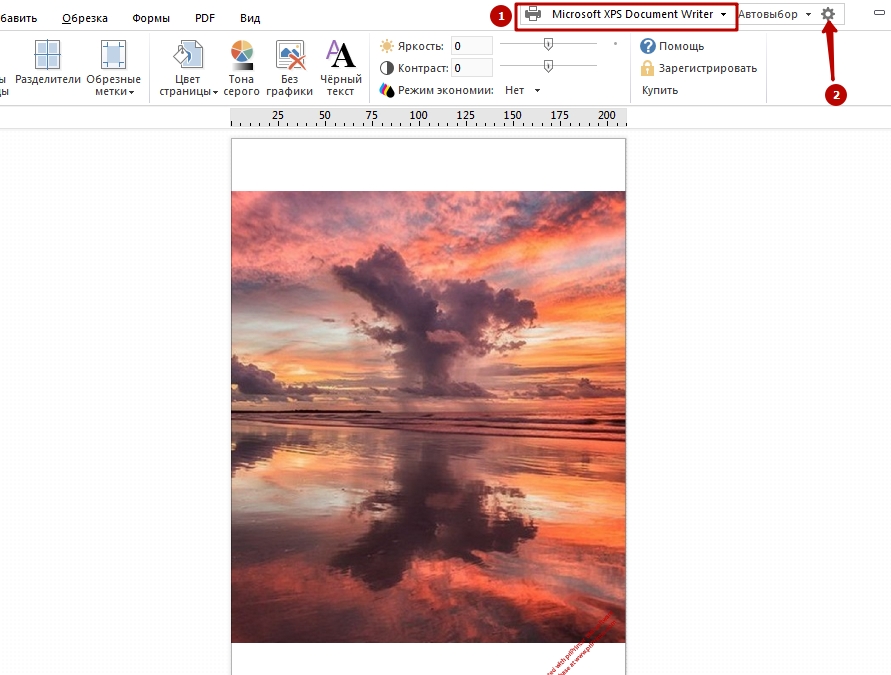Open the Цвет страницы paint bucket tool

[x=188, y=57]
